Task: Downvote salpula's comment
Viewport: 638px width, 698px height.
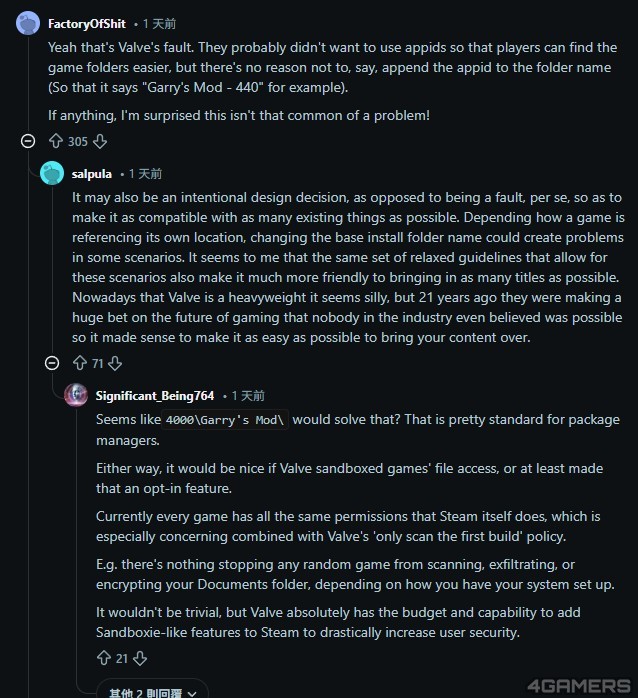Action: [x=115, y=363]
